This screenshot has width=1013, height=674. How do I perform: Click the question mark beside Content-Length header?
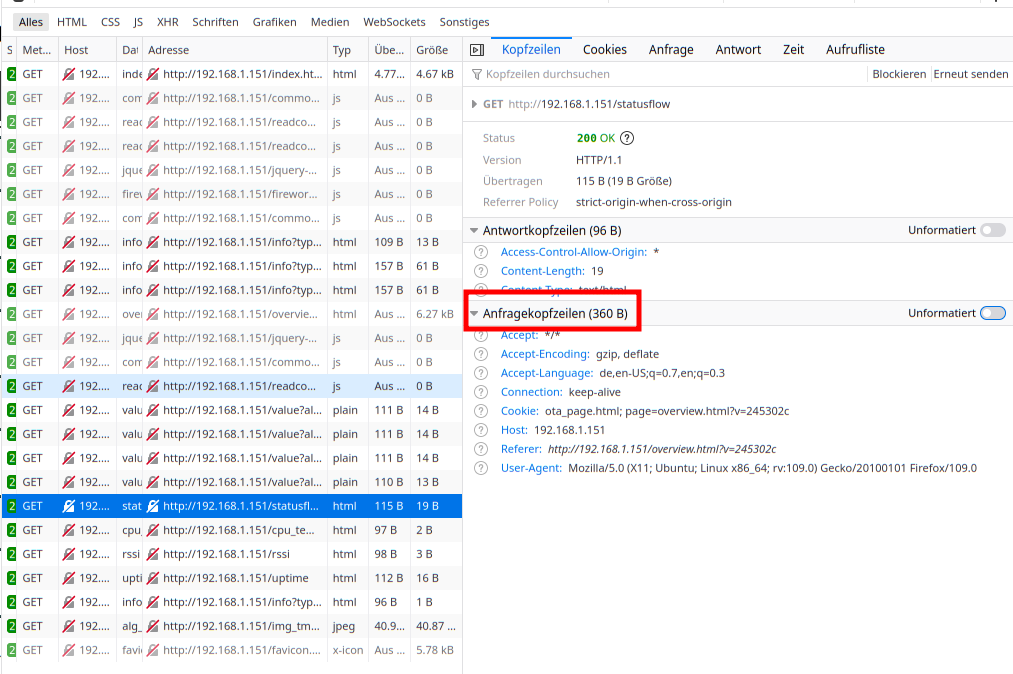point(481,270)
